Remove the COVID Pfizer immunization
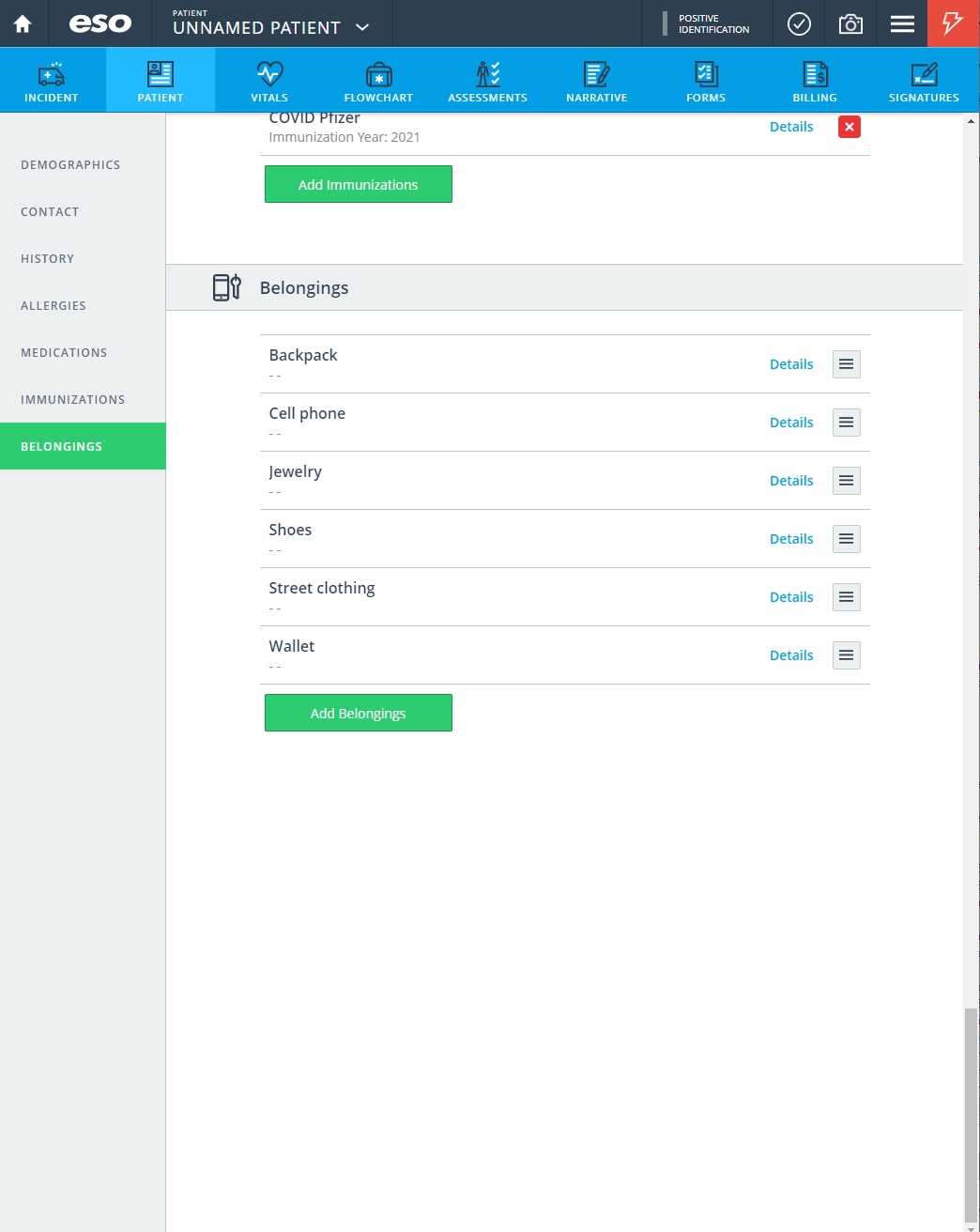This screenshot has height=1232, width=980. click(849, 127)
